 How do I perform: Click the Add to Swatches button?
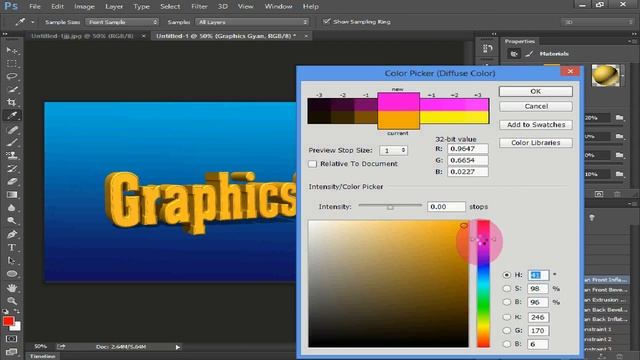tap(536, 125)
